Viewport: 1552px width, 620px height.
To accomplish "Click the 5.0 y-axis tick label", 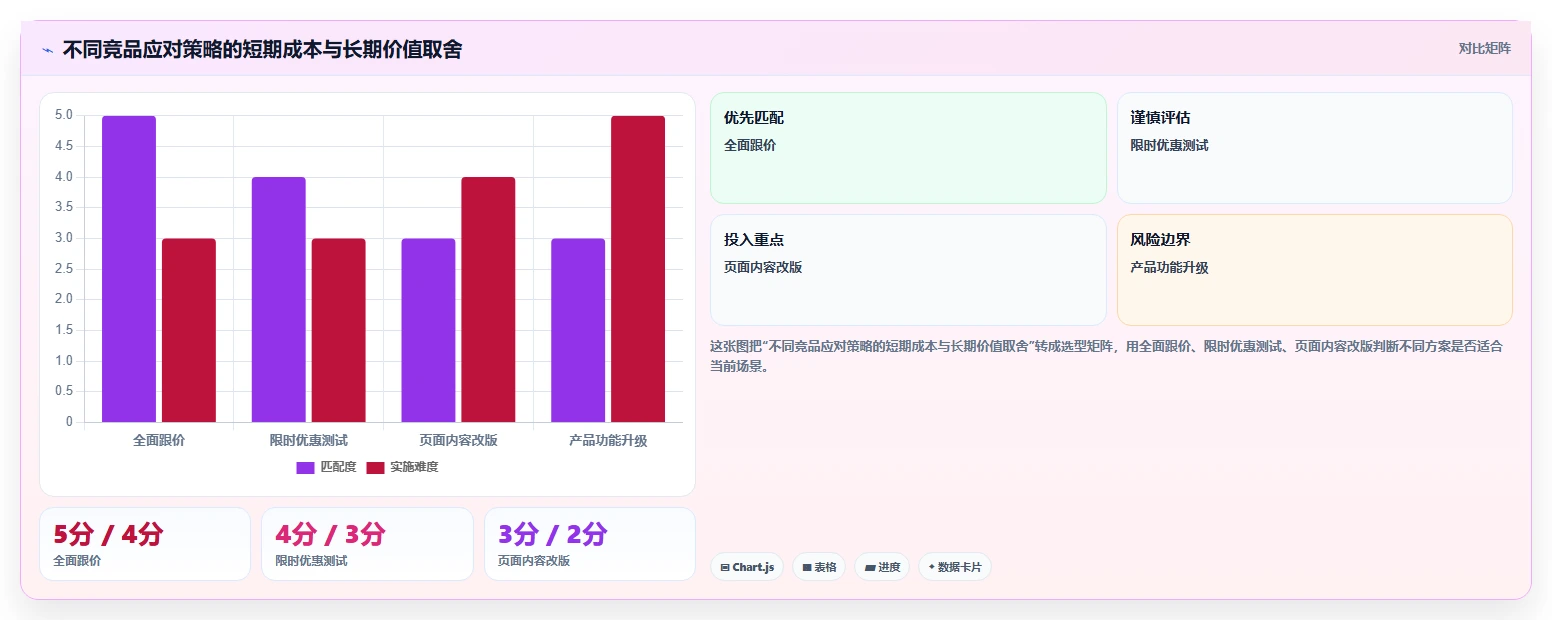I will 64,115.
